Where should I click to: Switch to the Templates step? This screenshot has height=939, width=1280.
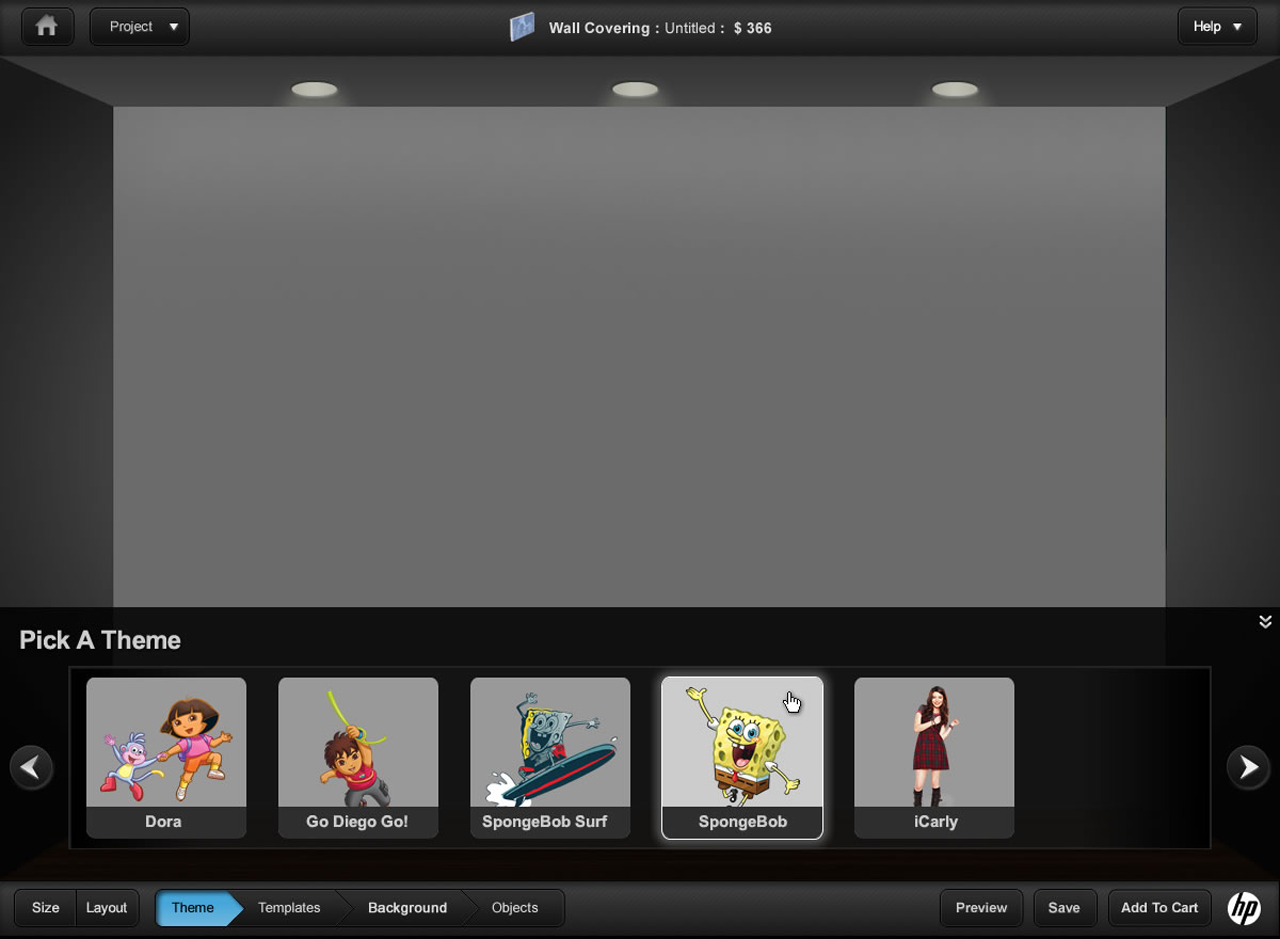pos(290,908)
